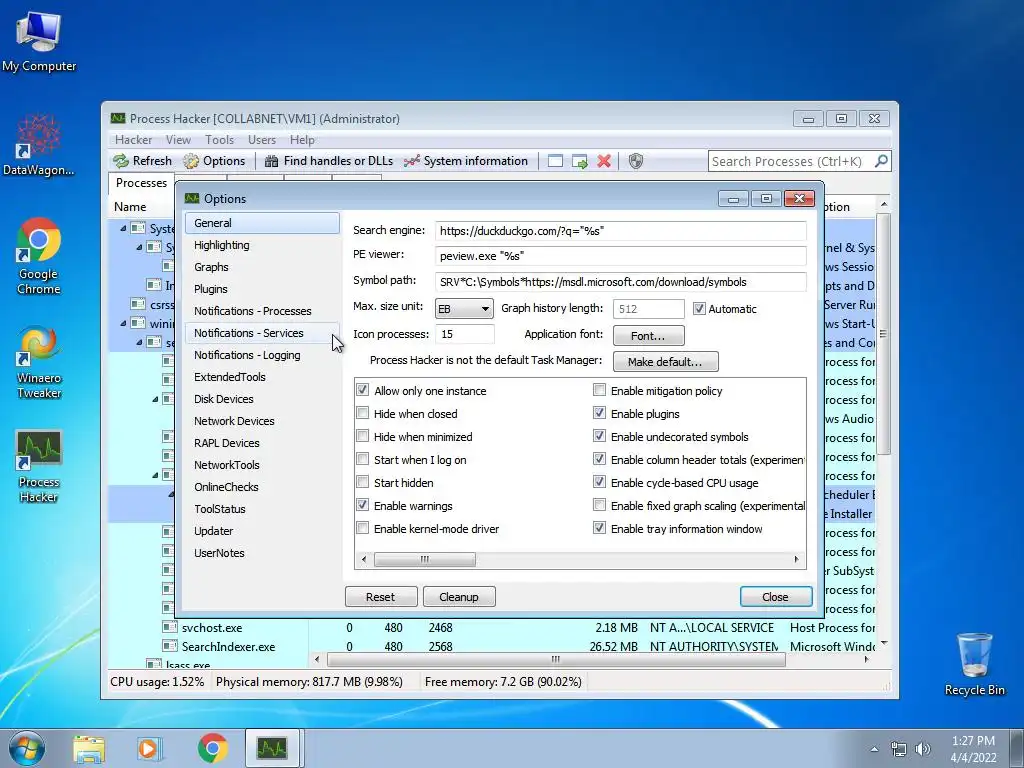
Task: Enable Start hidden checkbox
Action: click(362, 482)
